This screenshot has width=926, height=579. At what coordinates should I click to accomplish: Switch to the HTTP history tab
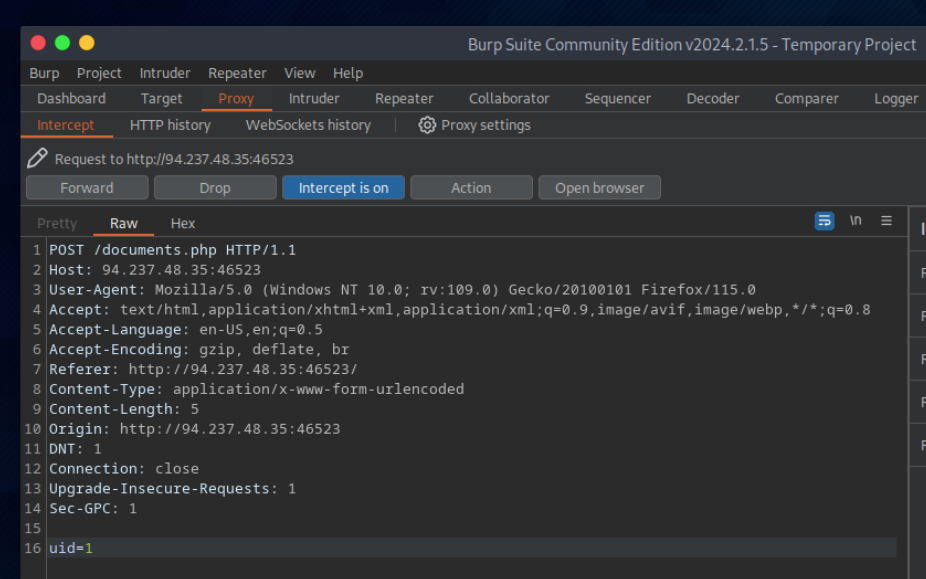coord(170,125)
